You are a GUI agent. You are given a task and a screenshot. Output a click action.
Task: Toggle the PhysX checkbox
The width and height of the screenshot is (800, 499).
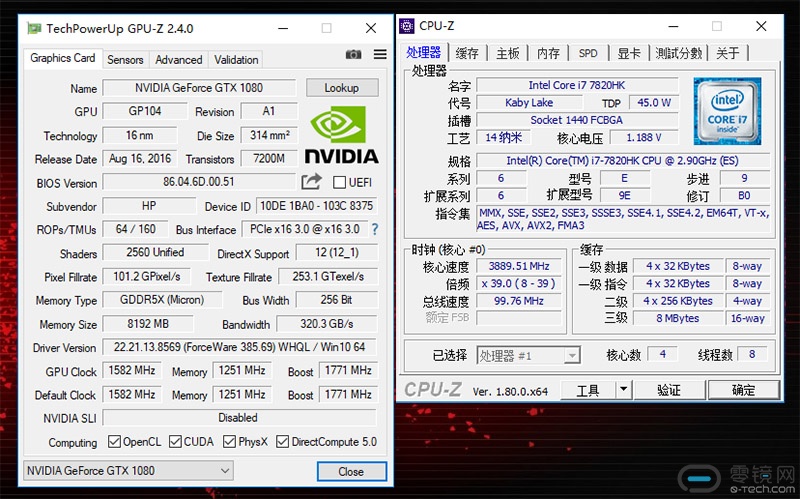(x=229, y=441)
